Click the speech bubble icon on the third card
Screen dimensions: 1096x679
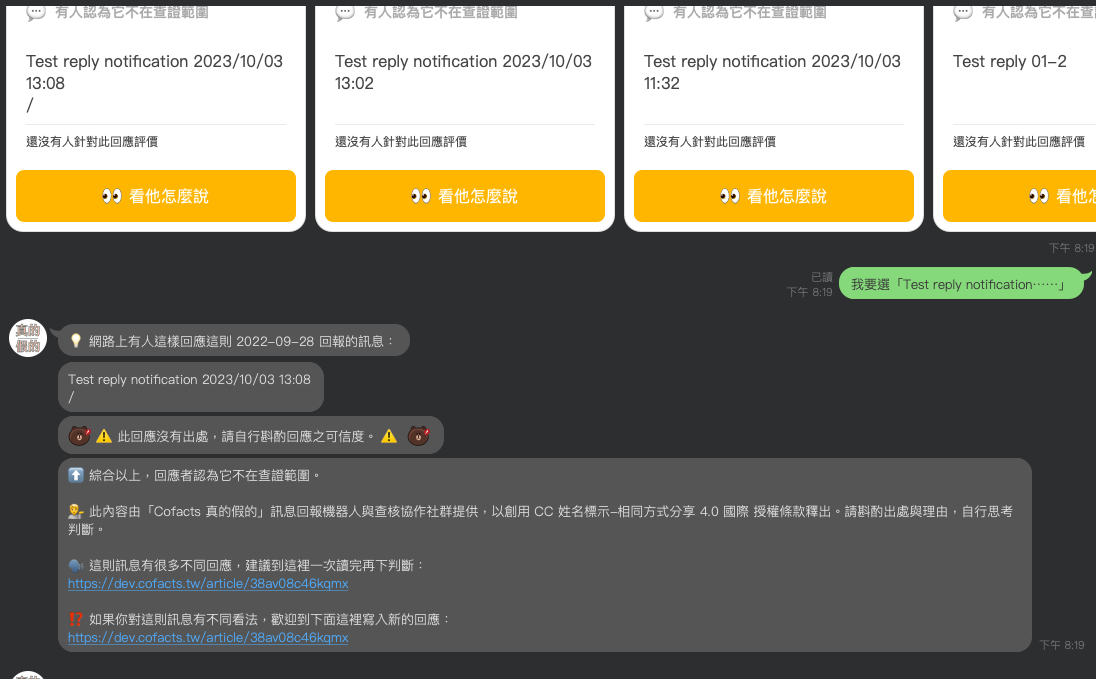[654, 12]
